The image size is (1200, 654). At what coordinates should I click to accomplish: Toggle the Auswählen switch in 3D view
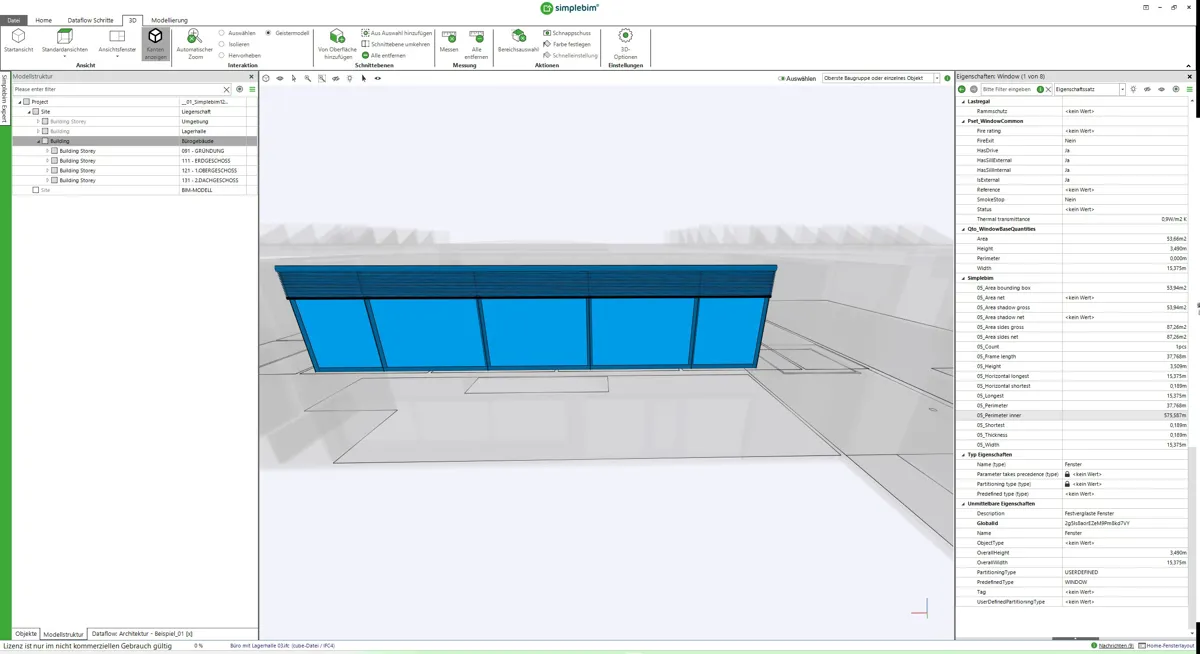pyautogui.click(x=781, y=78)
